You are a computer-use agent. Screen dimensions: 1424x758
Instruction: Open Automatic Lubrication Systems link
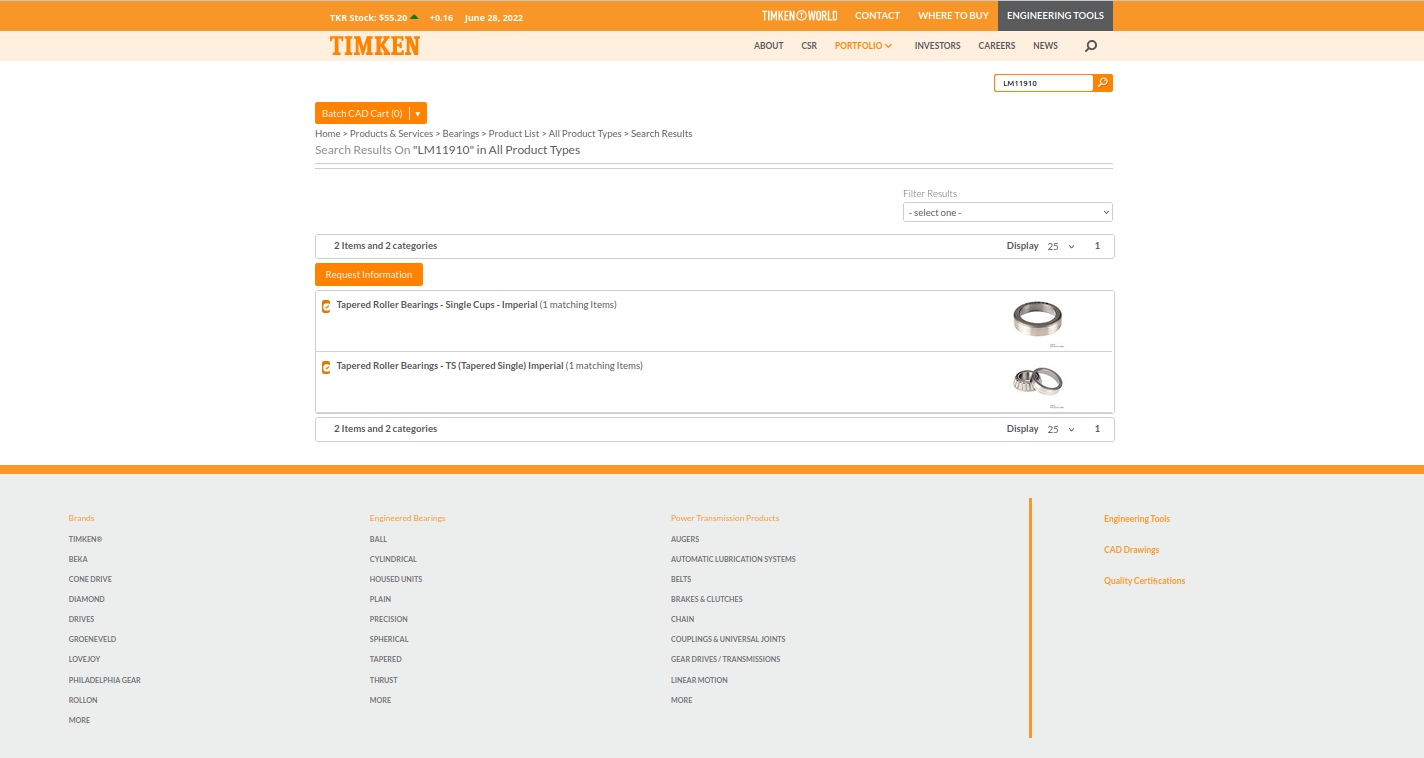[x=733, y=559]
